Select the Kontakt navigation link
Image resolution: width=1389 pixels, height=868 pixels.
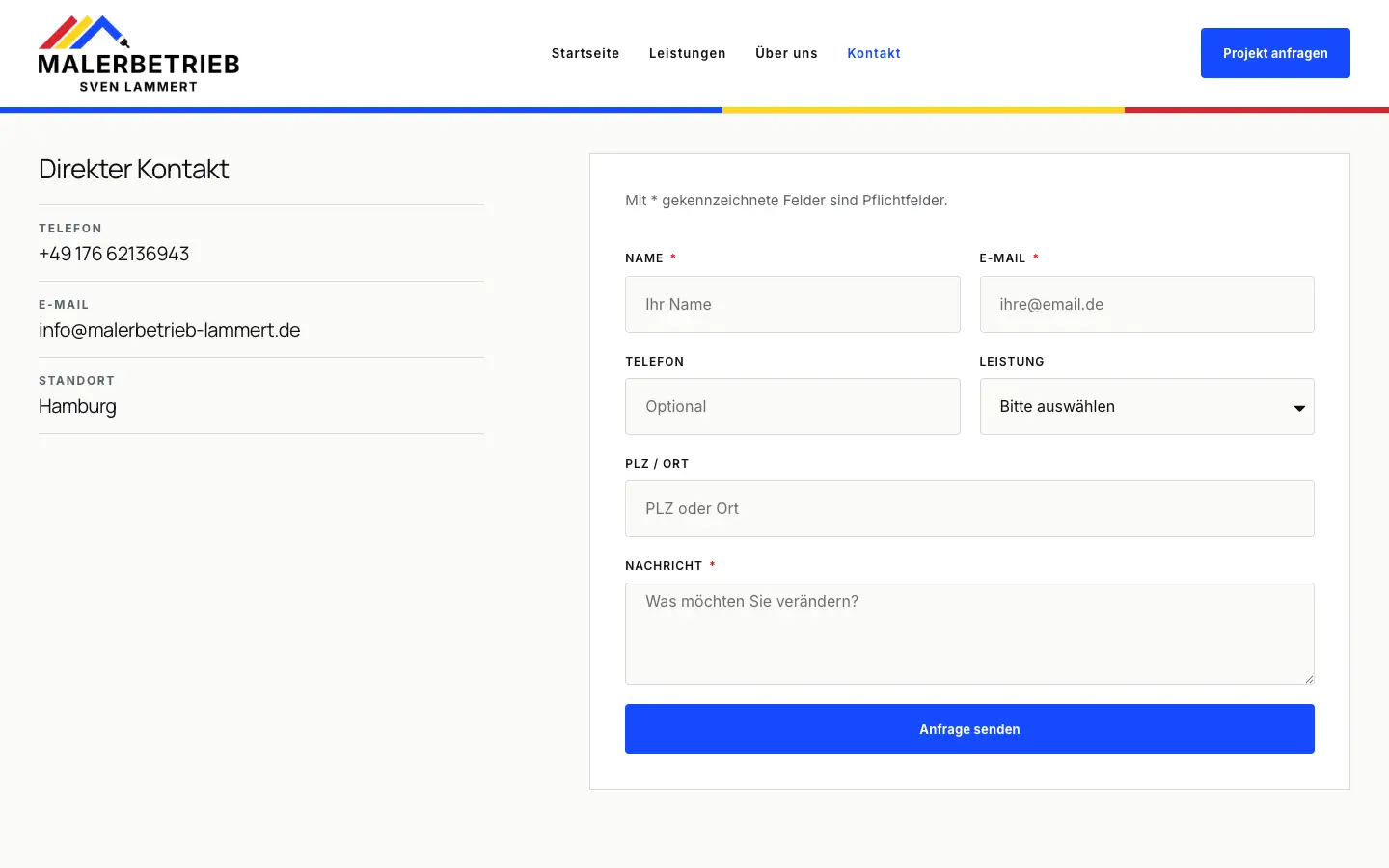[874, 53]
